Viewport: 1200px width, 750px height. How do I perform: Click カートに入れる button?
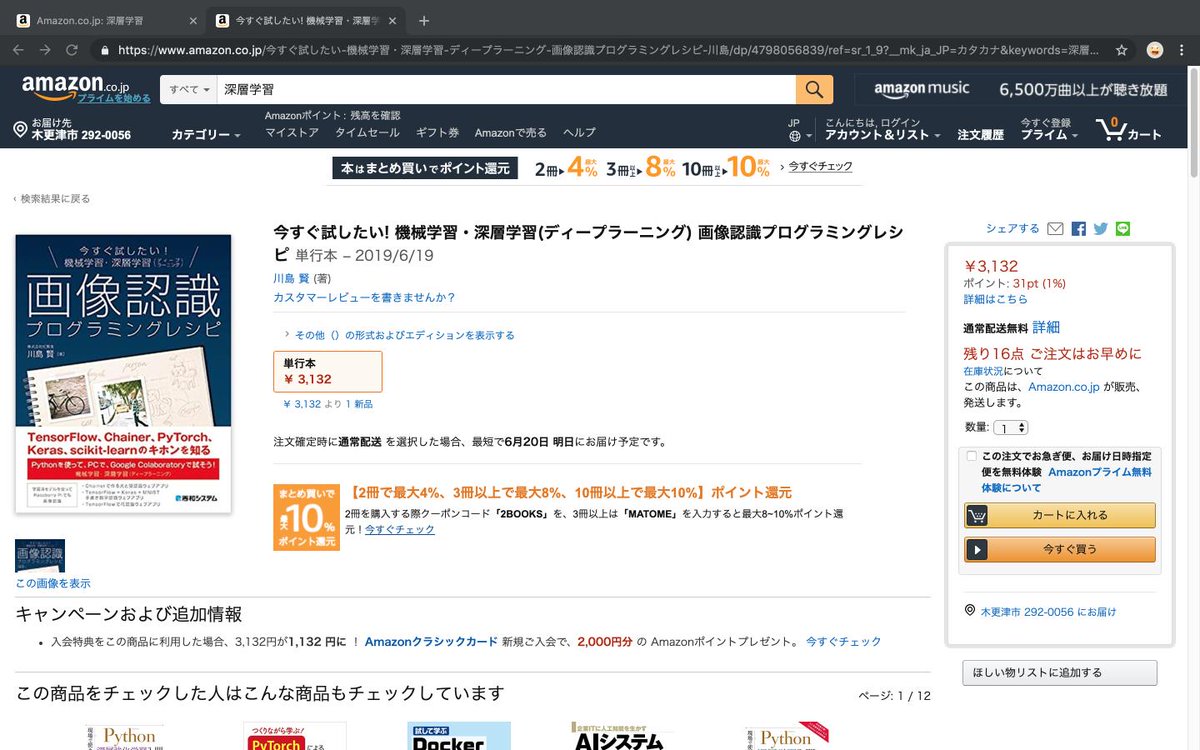[1060, 515]
